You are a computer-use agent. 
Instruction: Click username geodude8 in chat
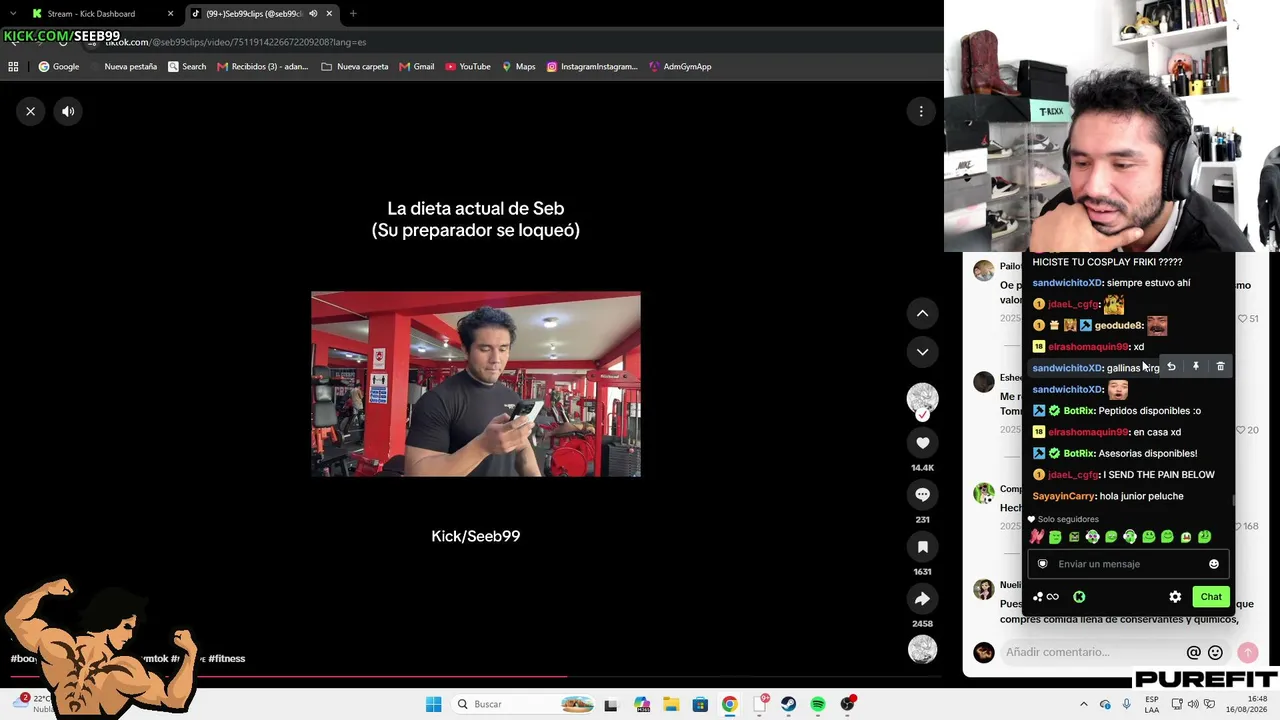[x=1118, y=326]
